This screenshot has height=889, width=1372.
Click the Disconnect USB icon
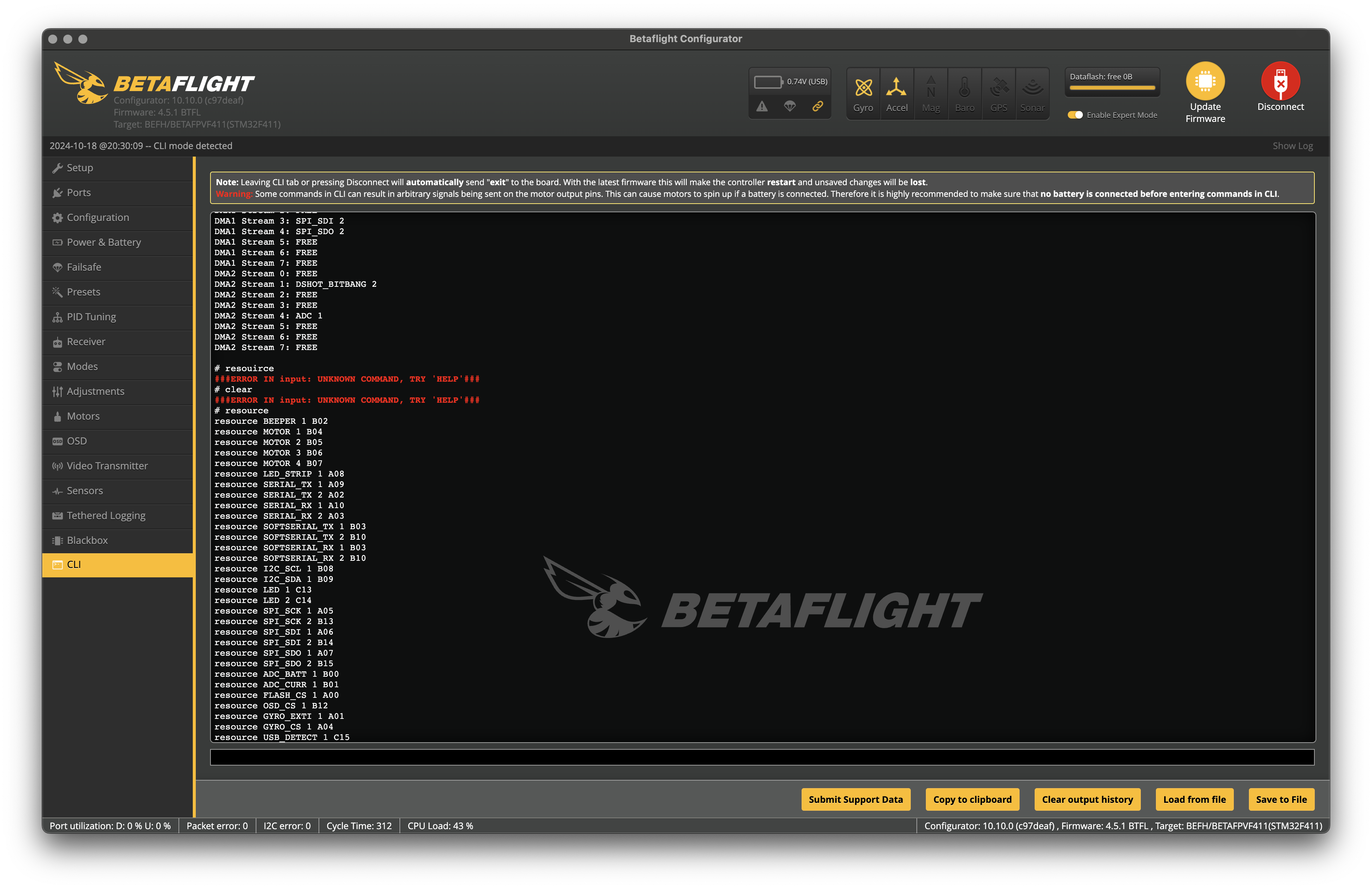click(x=1281, y=81)
